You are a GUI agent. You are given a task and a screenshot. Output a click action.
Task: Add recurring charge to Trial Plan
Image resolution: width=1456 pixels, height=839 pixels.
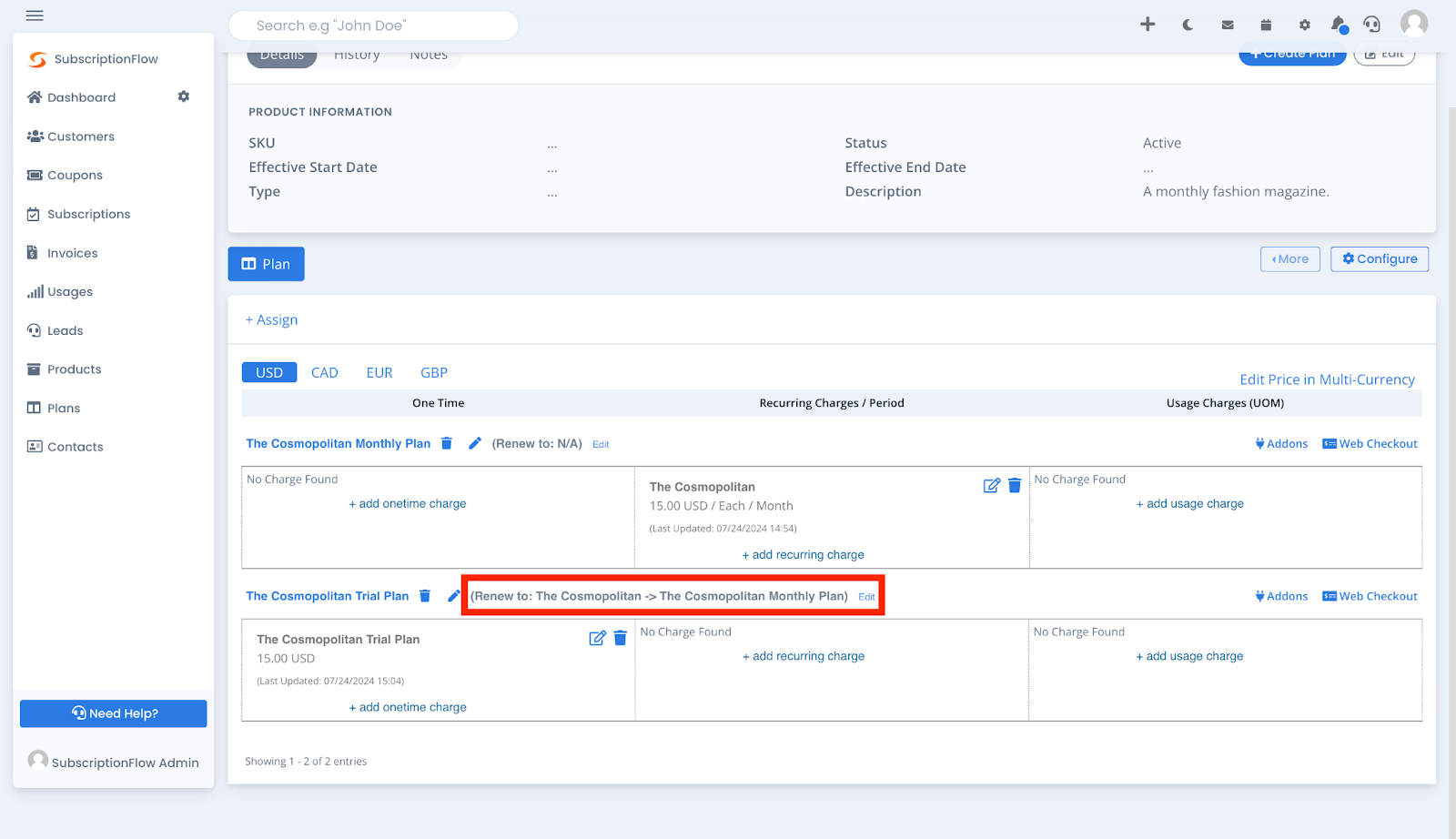pyautogui.click(x=804, y=657)
